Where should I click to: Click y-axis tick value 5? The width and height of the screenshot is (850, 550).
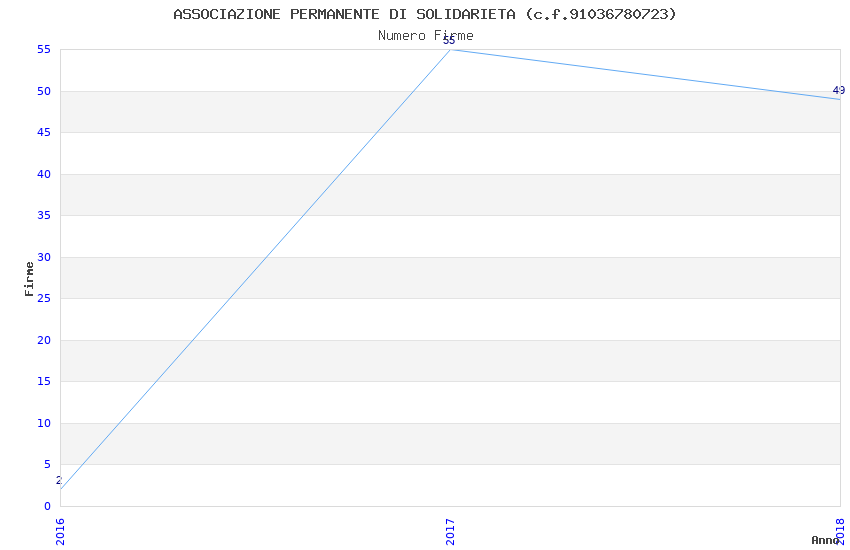click(x=48, y=464)
